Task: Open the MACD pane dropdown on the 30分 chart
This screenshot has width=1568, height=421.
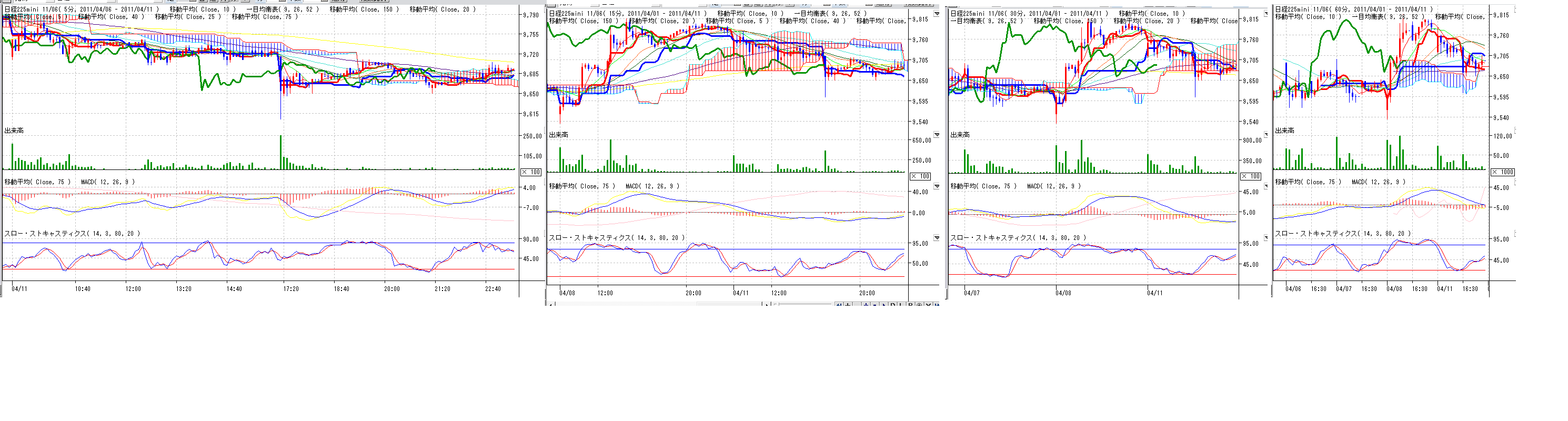Action: [1266, 186]
